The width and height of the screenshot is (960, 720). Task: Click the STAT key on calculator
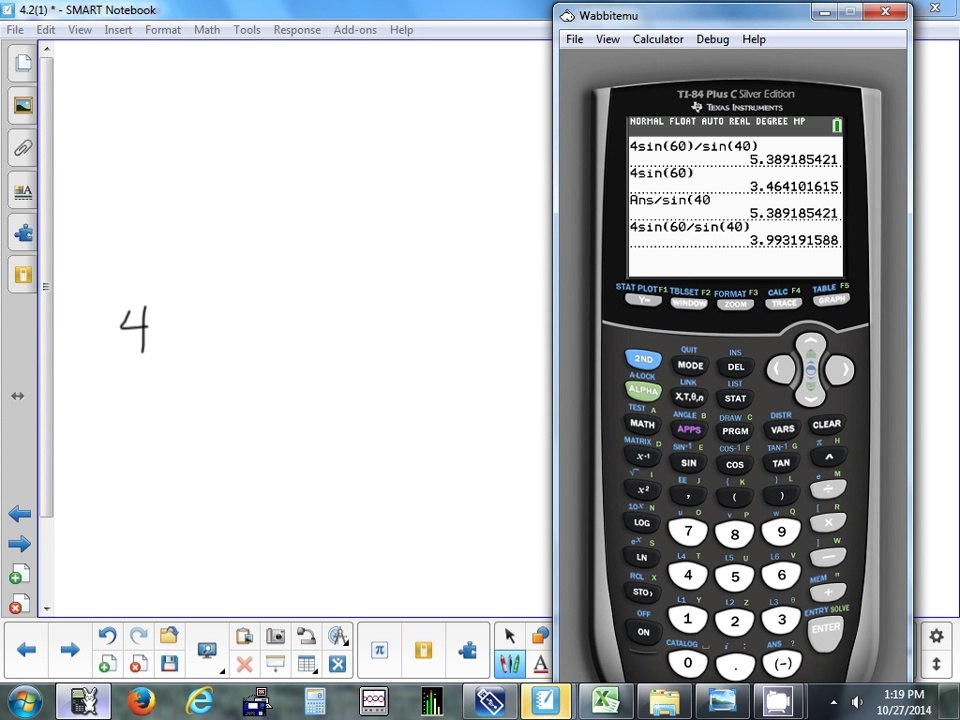tap(735, 399)
